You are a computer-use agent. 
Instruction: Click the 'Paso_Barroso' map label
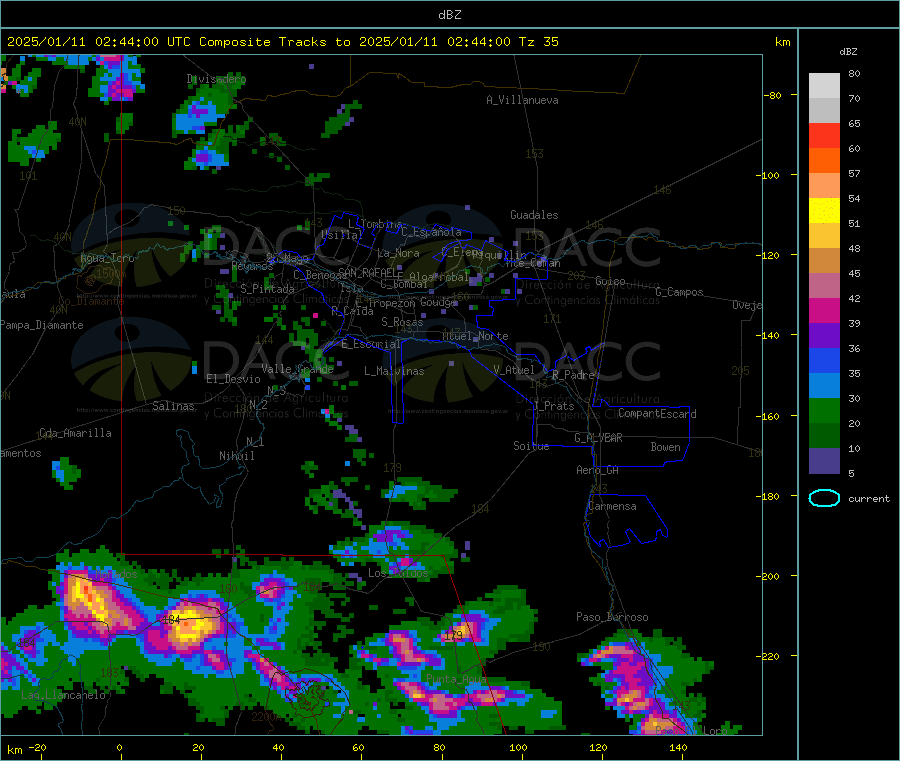click(612, 617)
